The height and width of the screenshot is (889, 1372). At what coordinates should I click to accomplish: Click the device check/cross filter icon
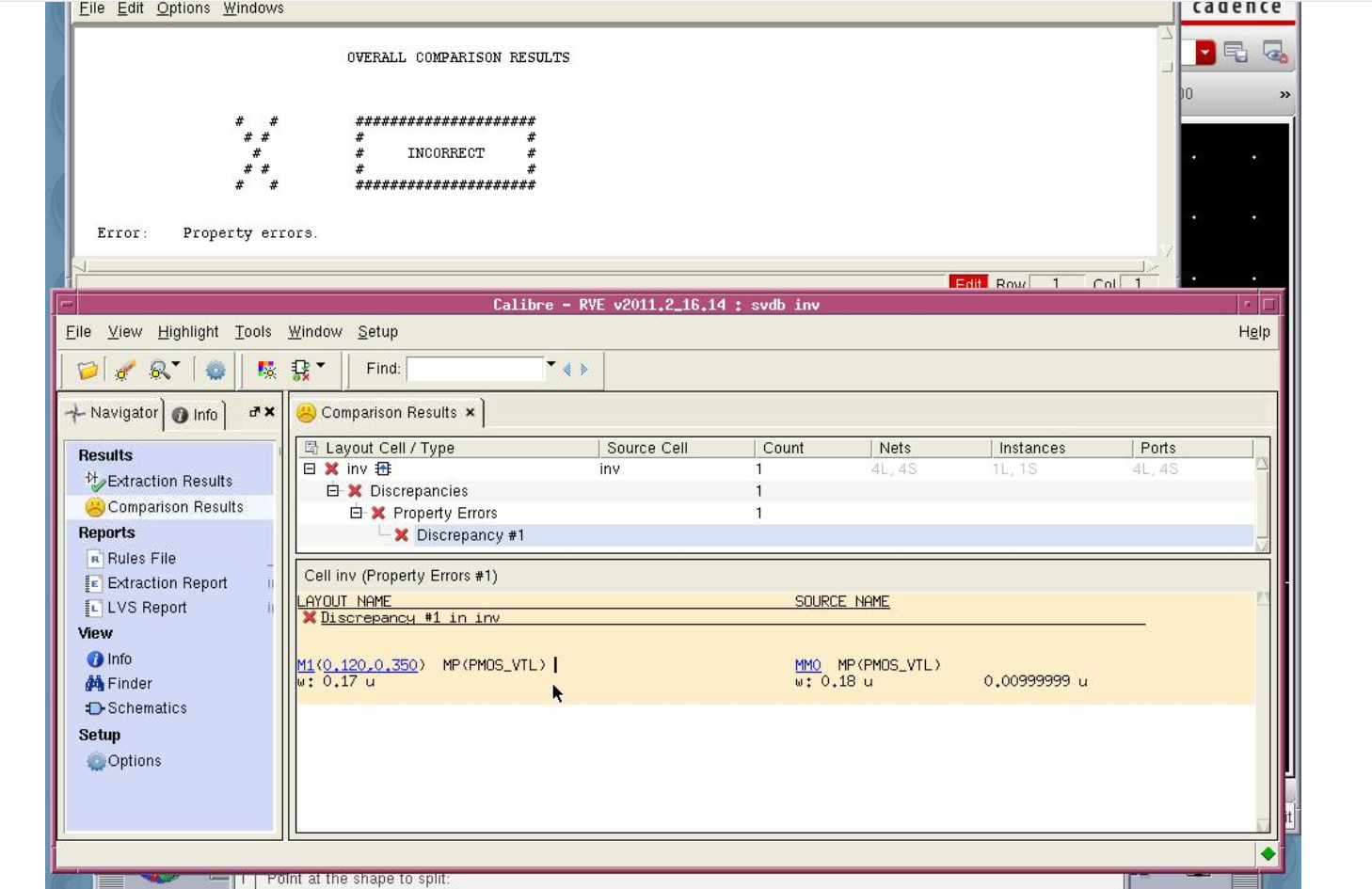pos(301,370)
